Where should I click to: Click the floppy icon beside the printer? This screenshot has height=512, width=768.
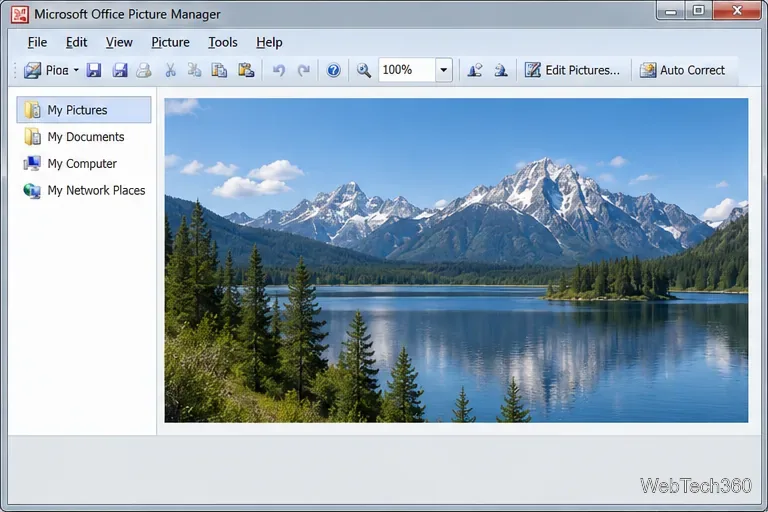coord(120,70)
